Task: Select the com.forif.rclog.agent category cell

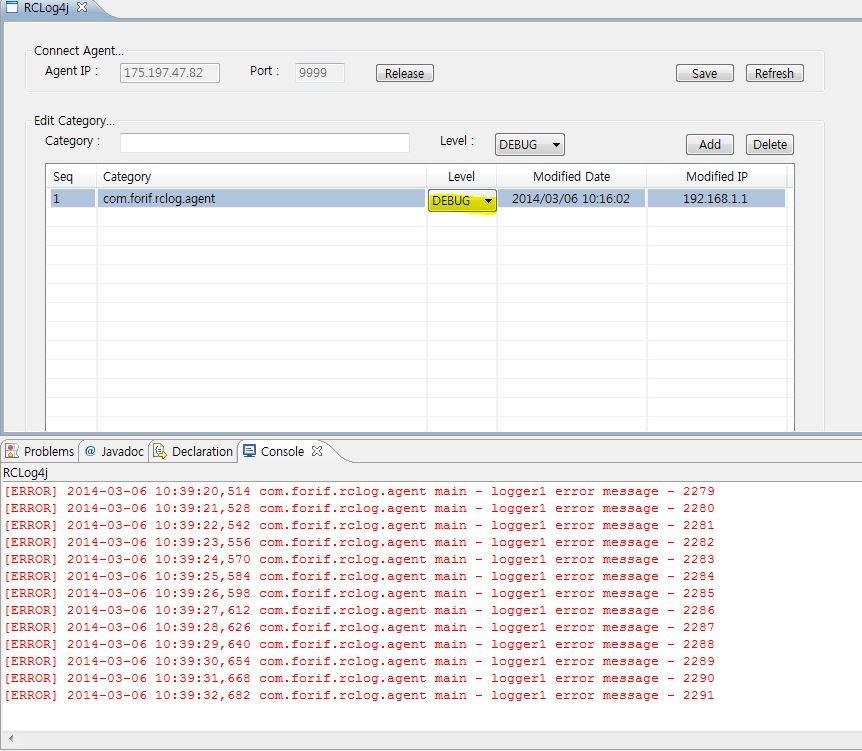Action: (261, 198)
